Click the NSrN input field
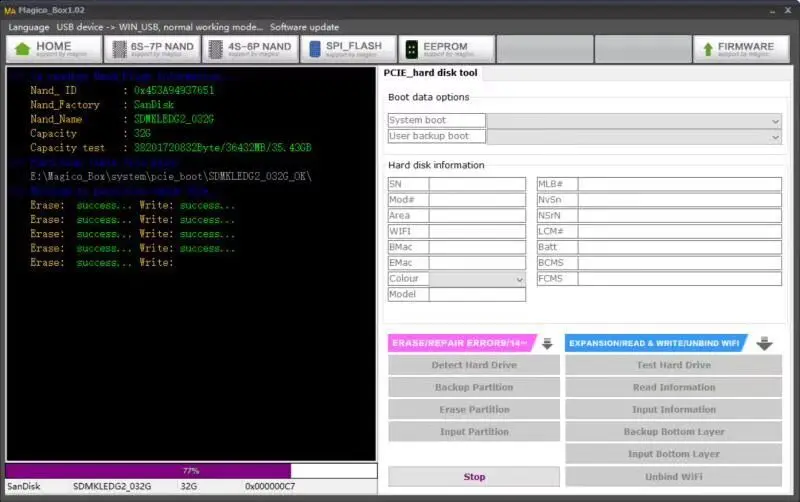Viewport: 800px width, 502px height. [680, 216]
